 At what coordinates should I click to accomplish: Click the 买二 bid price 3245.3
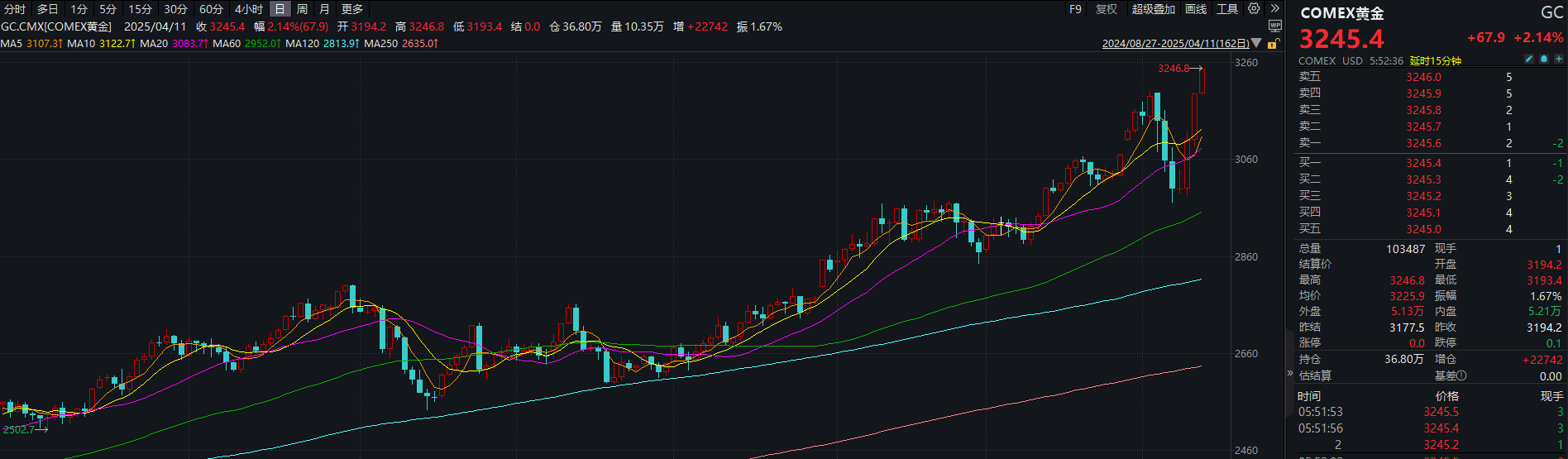click(1423, 179)
